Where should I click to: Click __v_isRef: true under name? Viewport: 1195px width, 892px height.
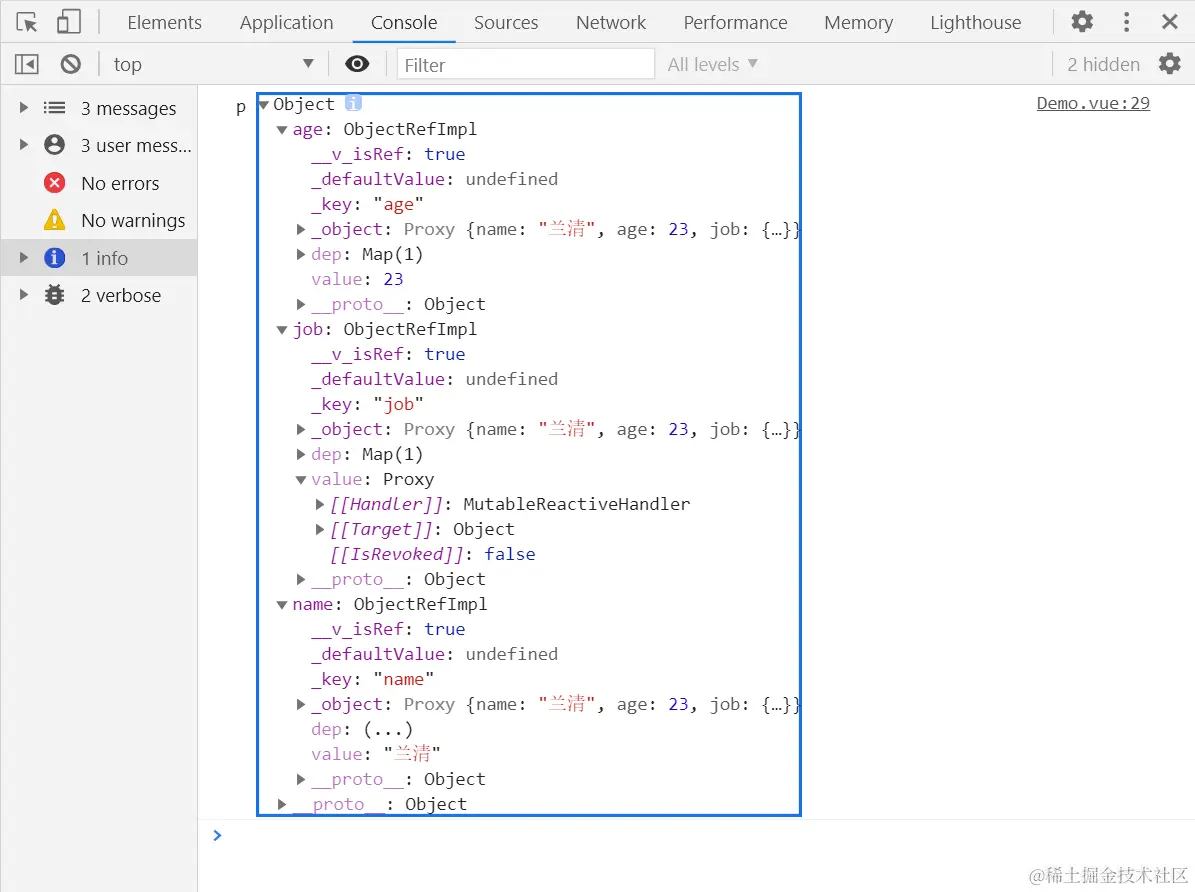(x=388, y=629)
